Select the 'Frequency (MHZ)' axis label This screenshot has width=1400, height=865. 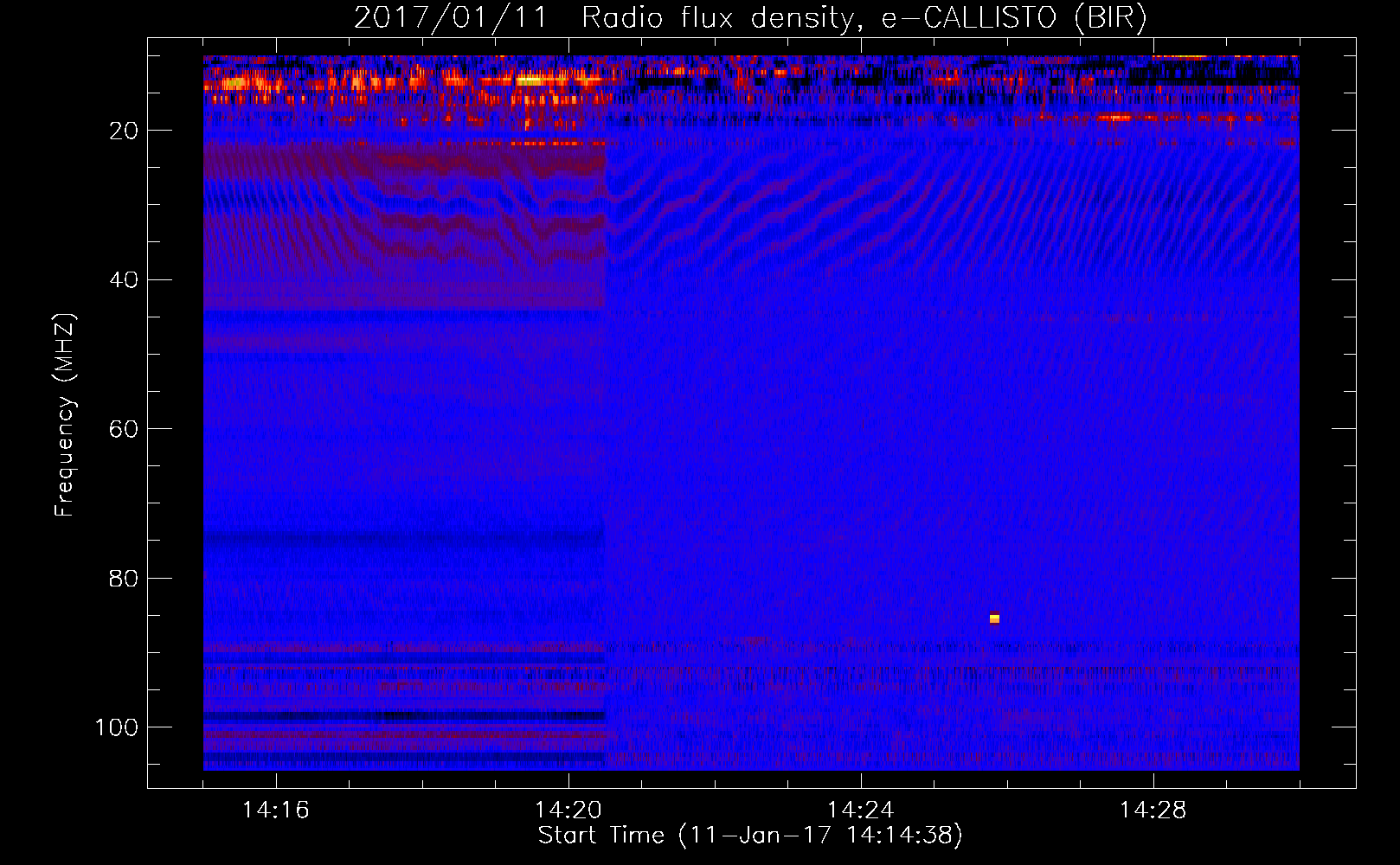tap(65, 415)
